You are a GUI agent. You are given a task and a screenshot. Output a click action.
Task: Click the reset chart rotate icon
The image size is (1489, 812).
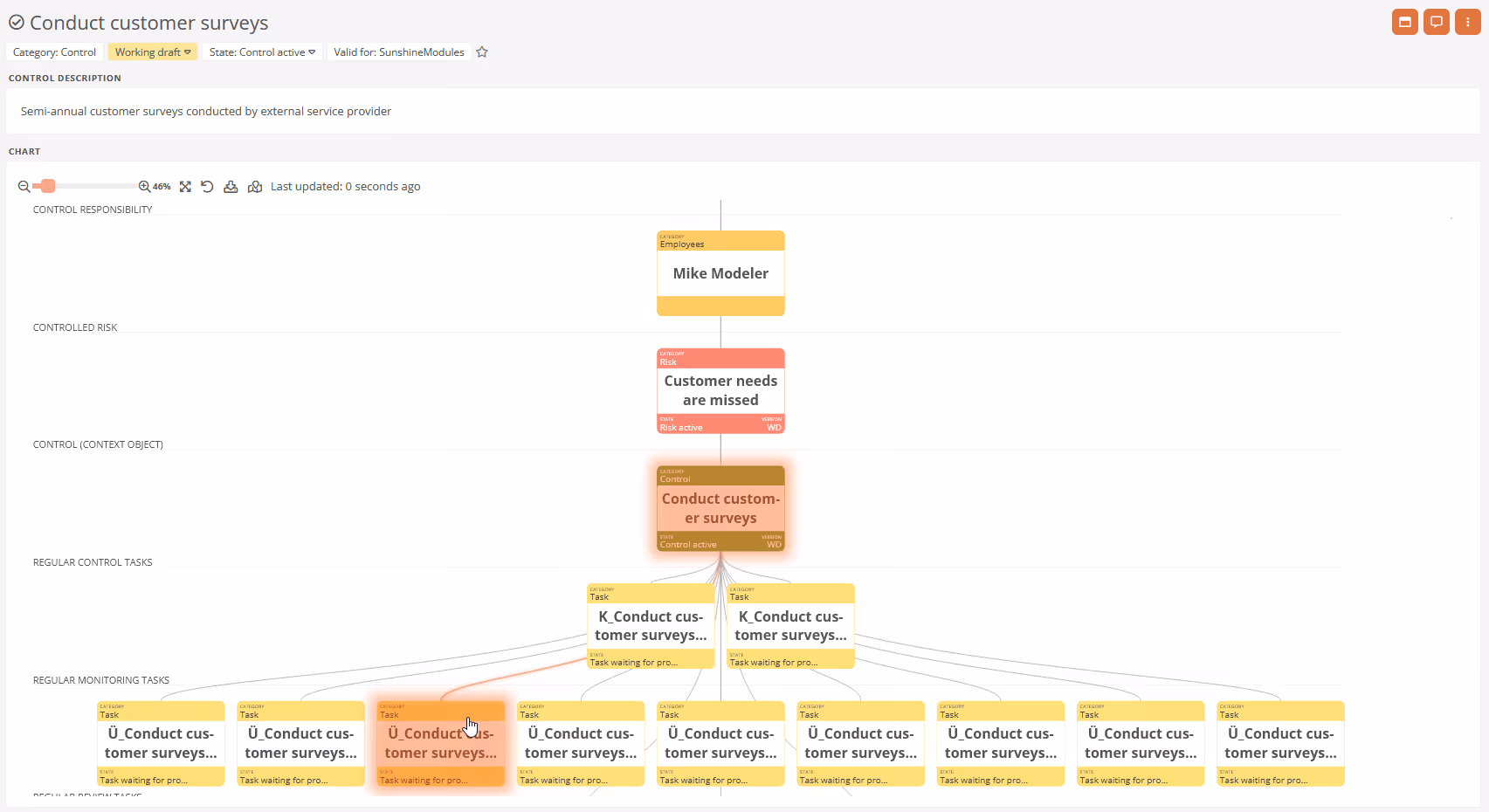pos(207,187)
